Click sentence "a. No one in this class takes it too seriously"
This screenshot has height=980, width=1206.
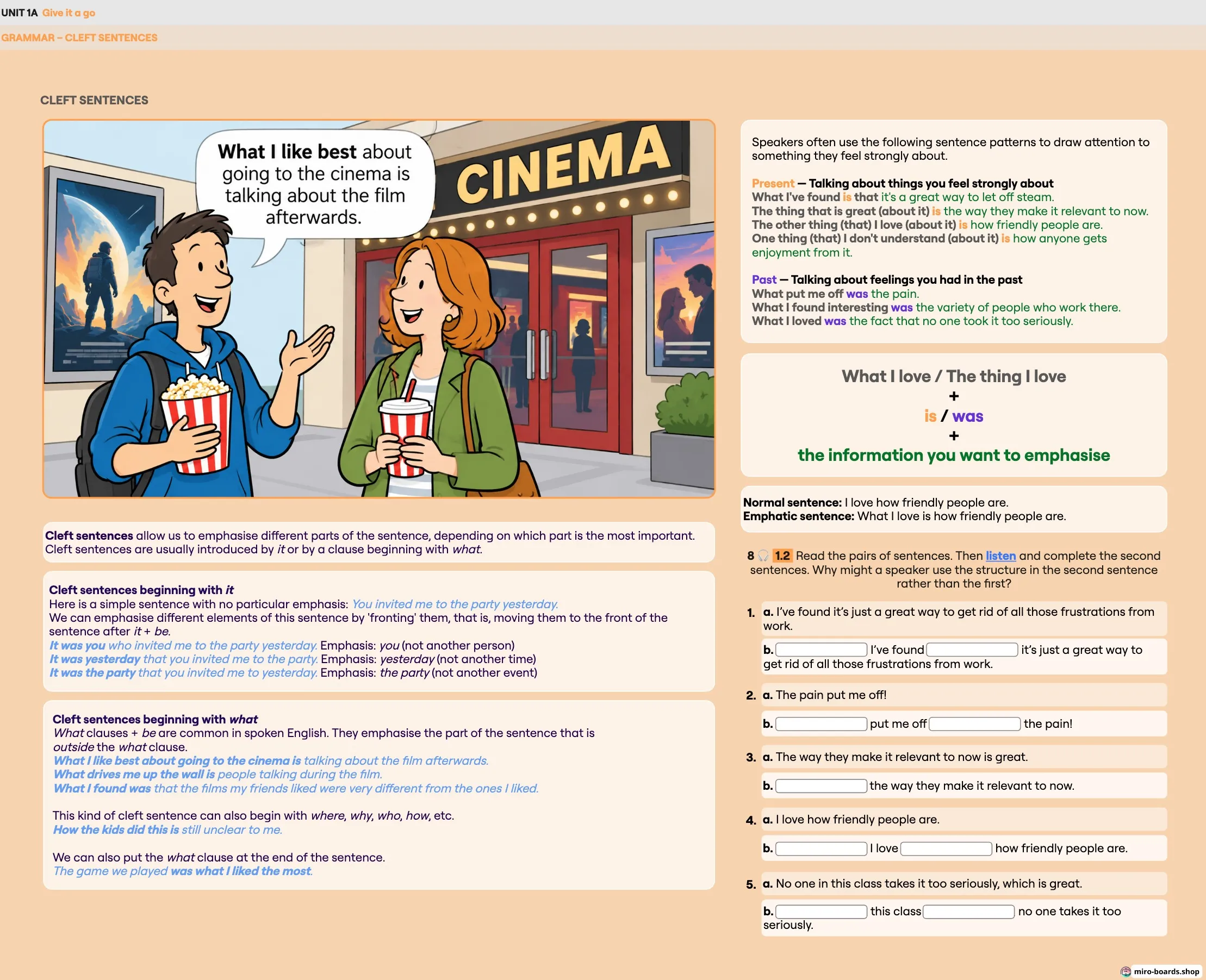coord(923,883)
